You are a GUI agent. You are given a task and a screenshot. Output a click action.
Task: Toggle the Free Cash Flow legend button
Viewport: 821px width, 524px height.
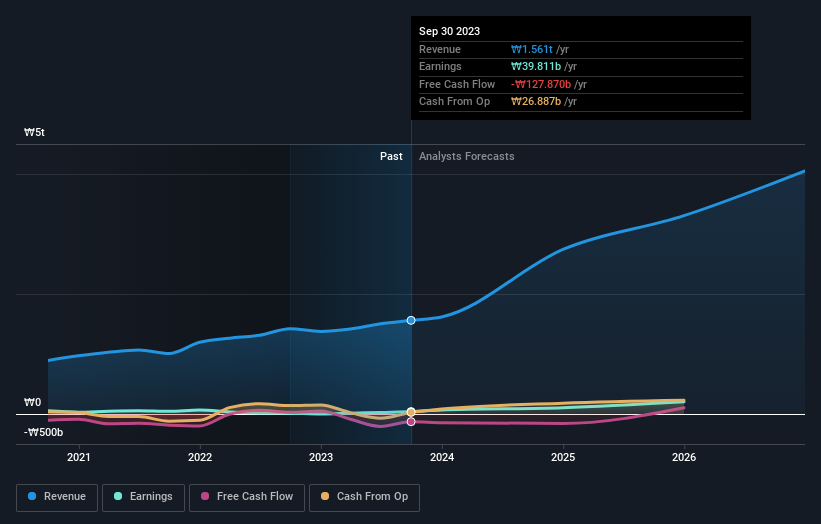tap(247, 497)
